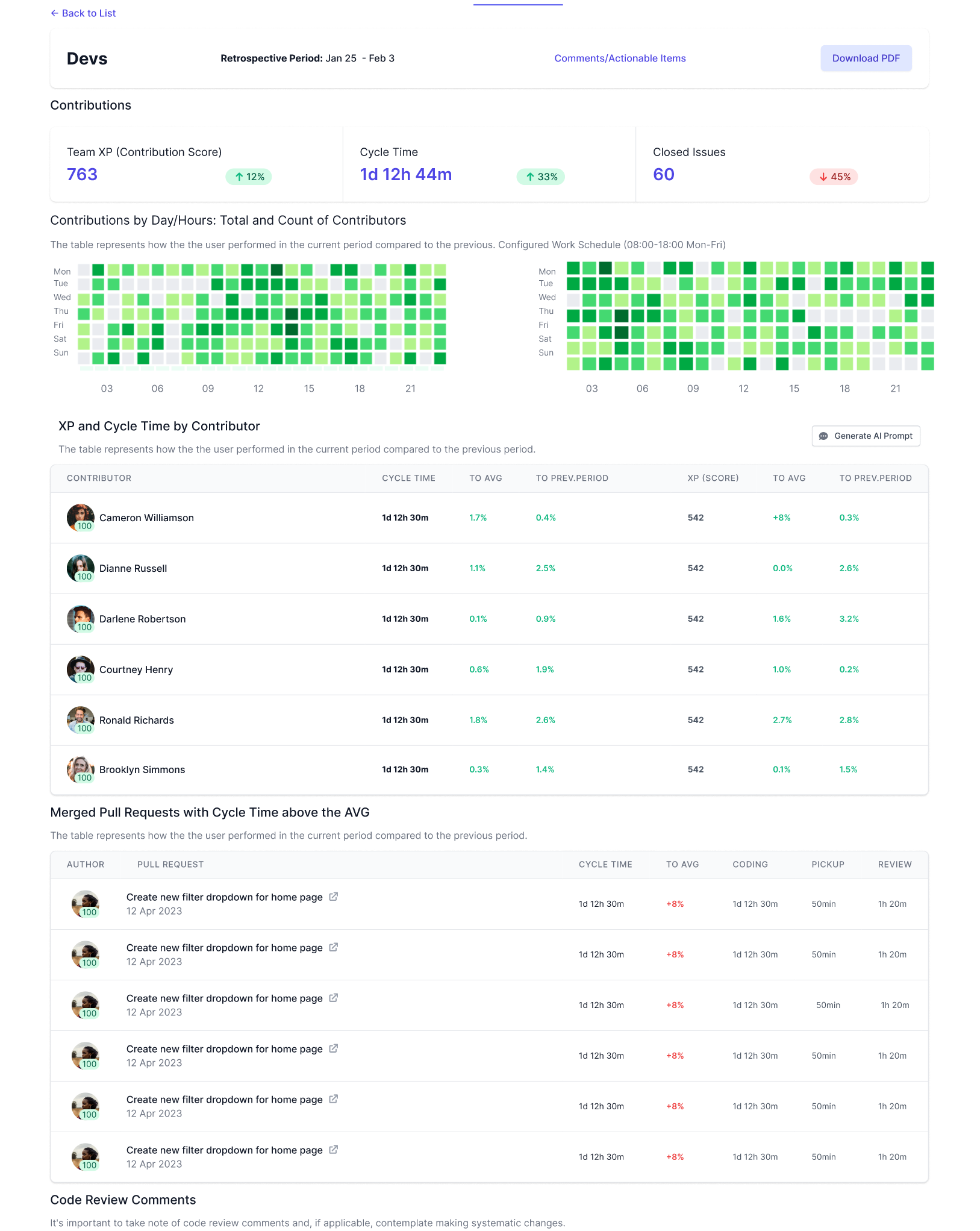Image resolution: width=980 pixels, height=1231 pixels.
Task: Sort by the XP (SCORE) column header
Action: [713, 478]
